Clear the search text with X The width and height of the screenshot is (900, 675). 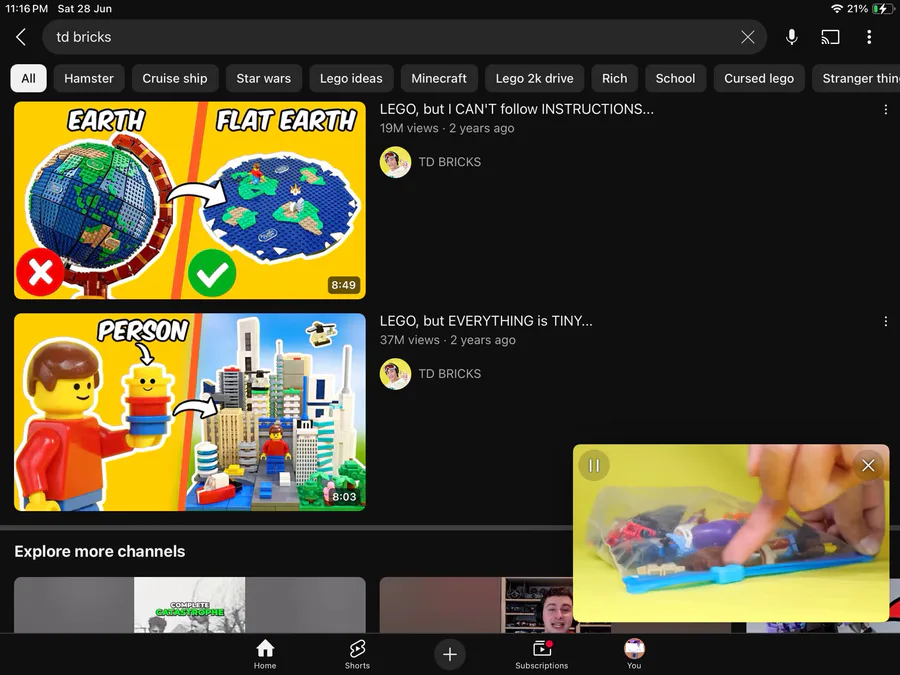747,37
